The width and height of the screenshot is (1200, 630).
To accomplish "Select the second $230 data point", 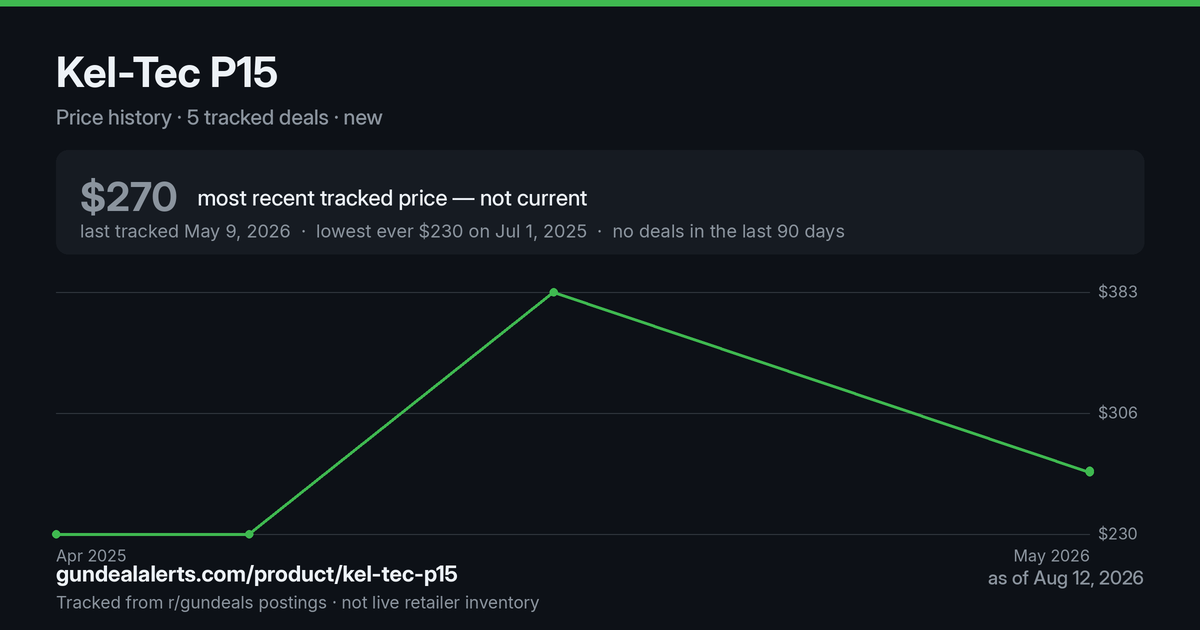I will pos(249,534).
